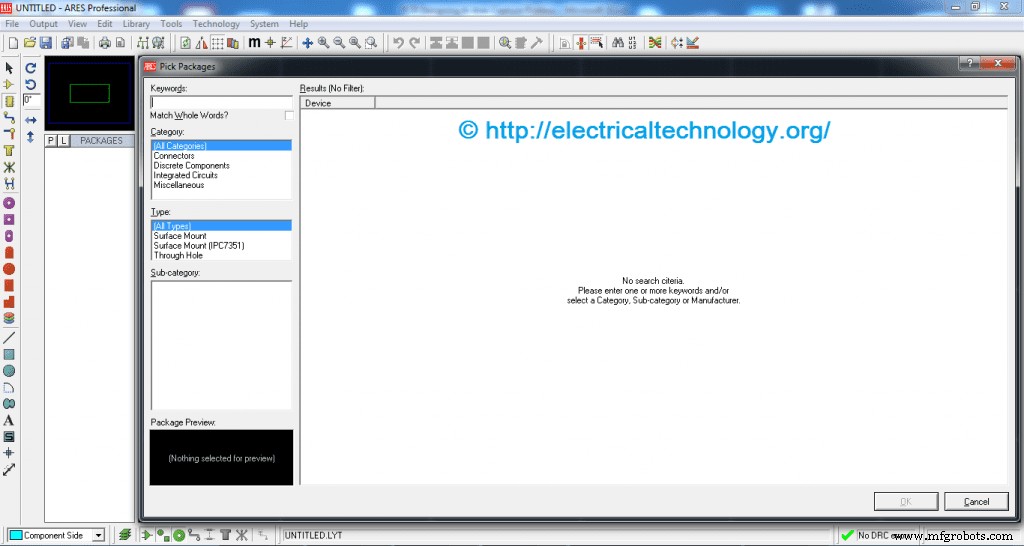Enable the Match Whole Words checkbox
This screenshot has width=1024, height=546.
click(x=289, y=116)
